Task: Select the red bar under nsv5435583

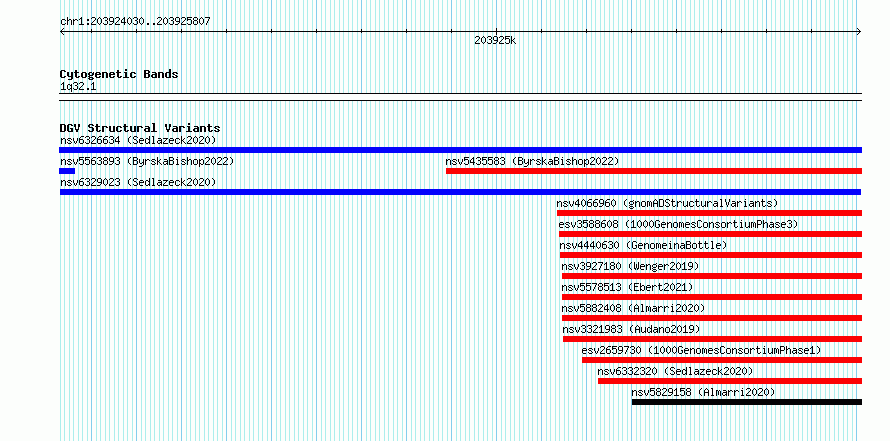Action: coord(654,171)
